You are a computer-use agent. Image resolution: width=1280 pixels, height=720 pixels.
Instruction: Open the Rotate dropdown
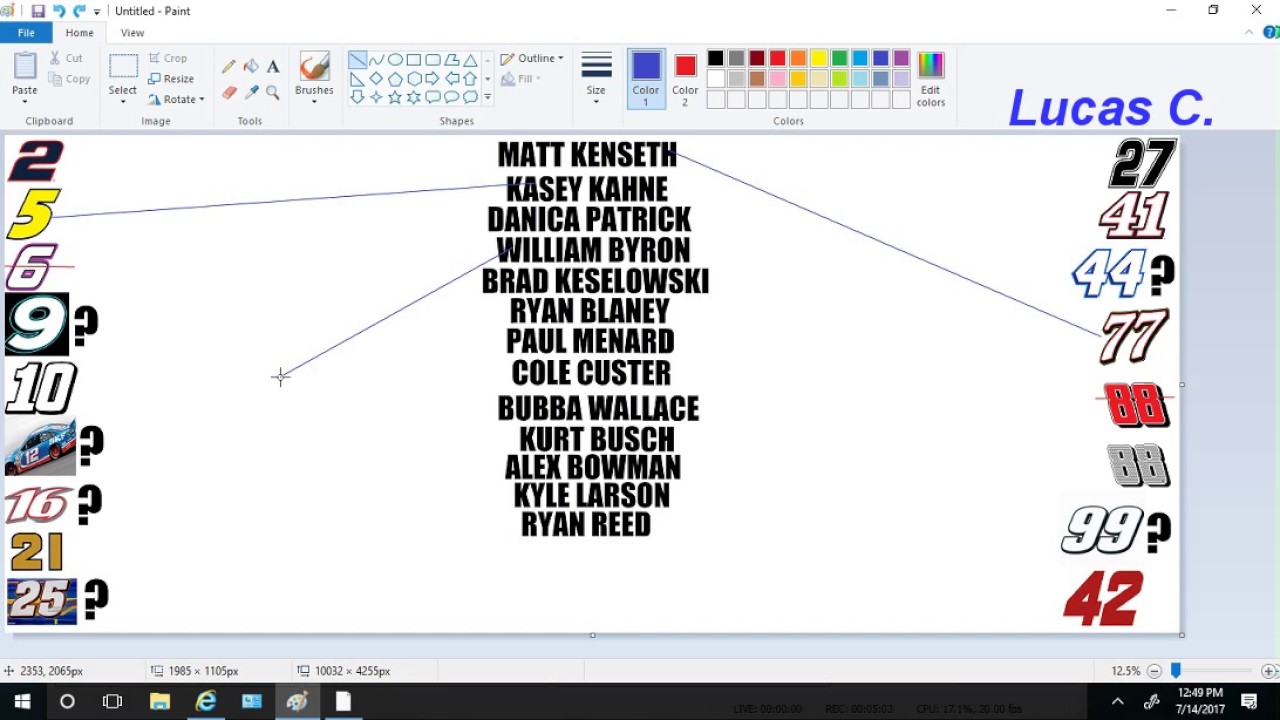(x=176, y=99)
